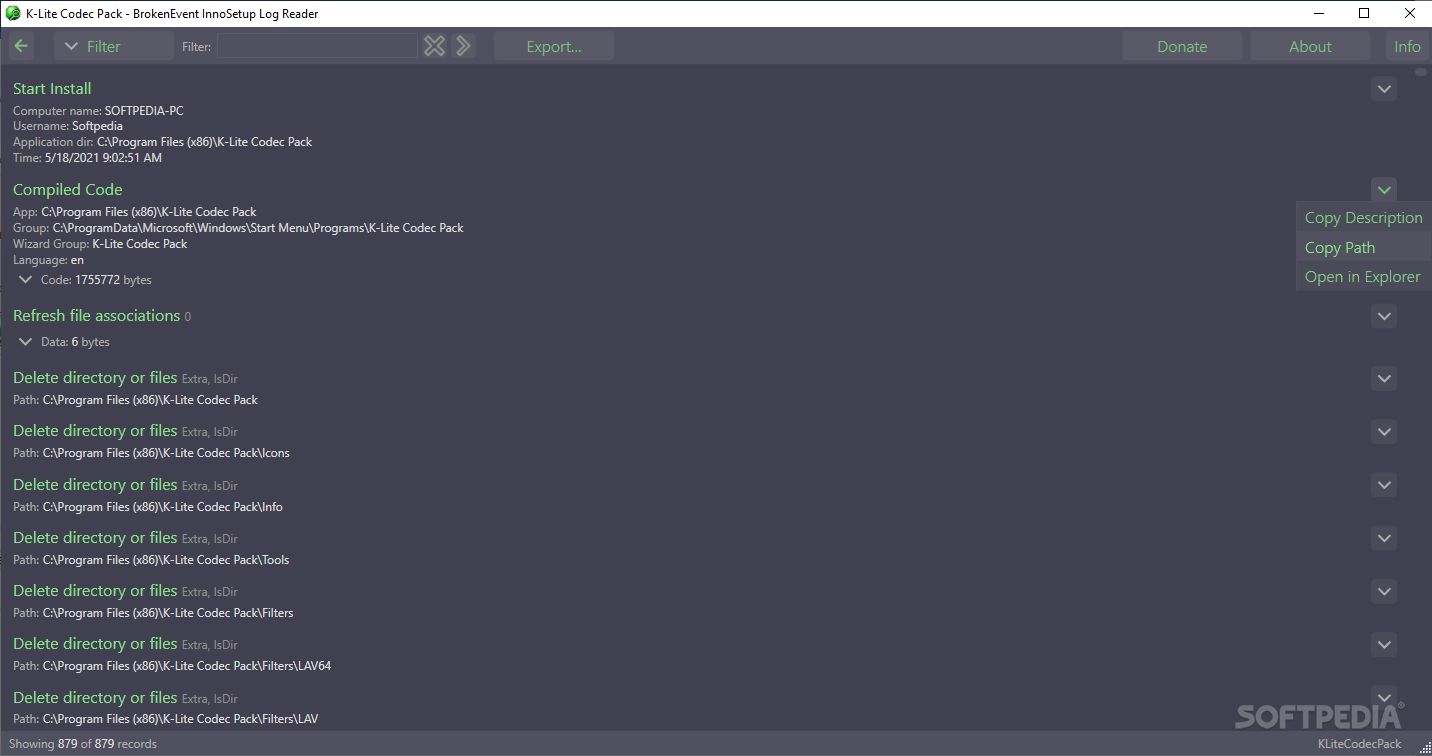
Task: Open the About button
Action: (1310, 46)
